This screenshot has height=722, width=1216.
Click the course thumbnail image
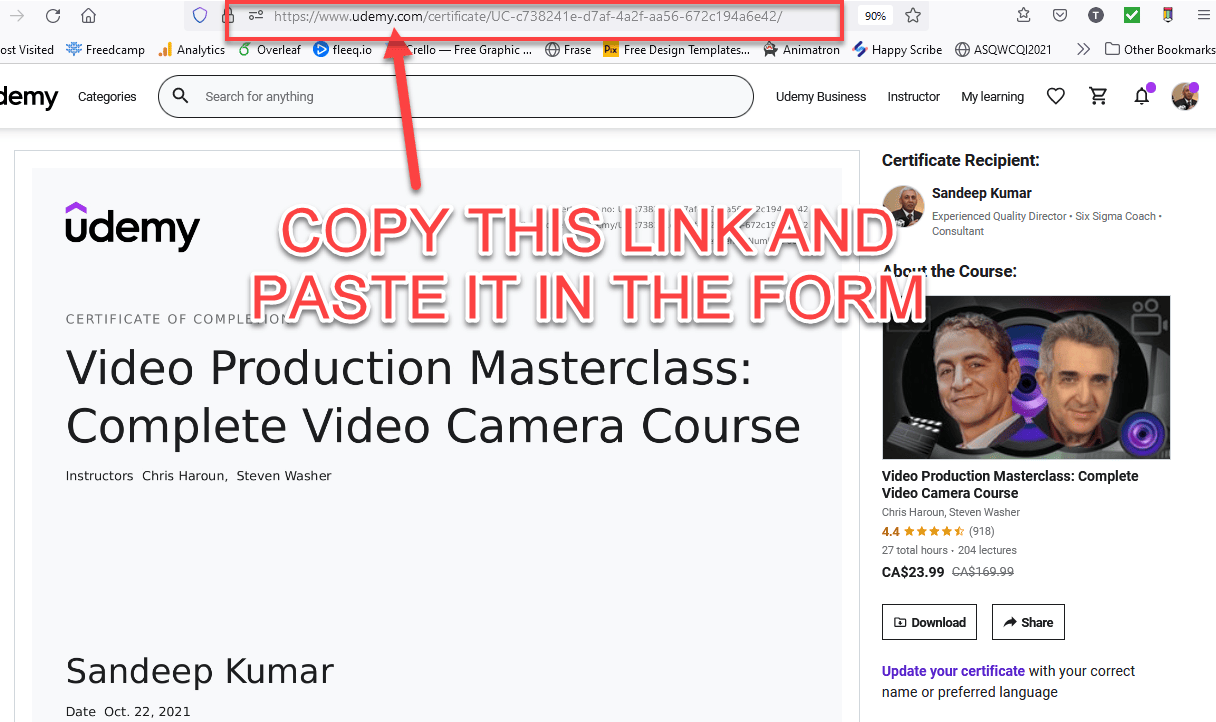pyautogui.click(x=1026, y=377)
